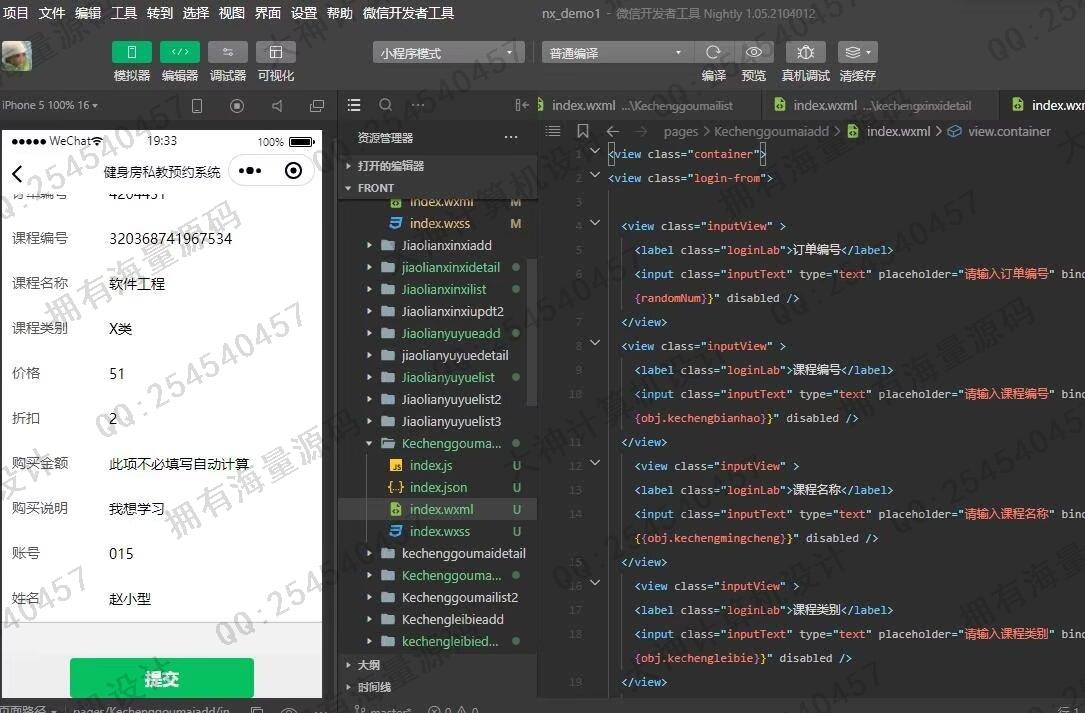Toggle the simulator (模拟器) panel button

point(131,53)
